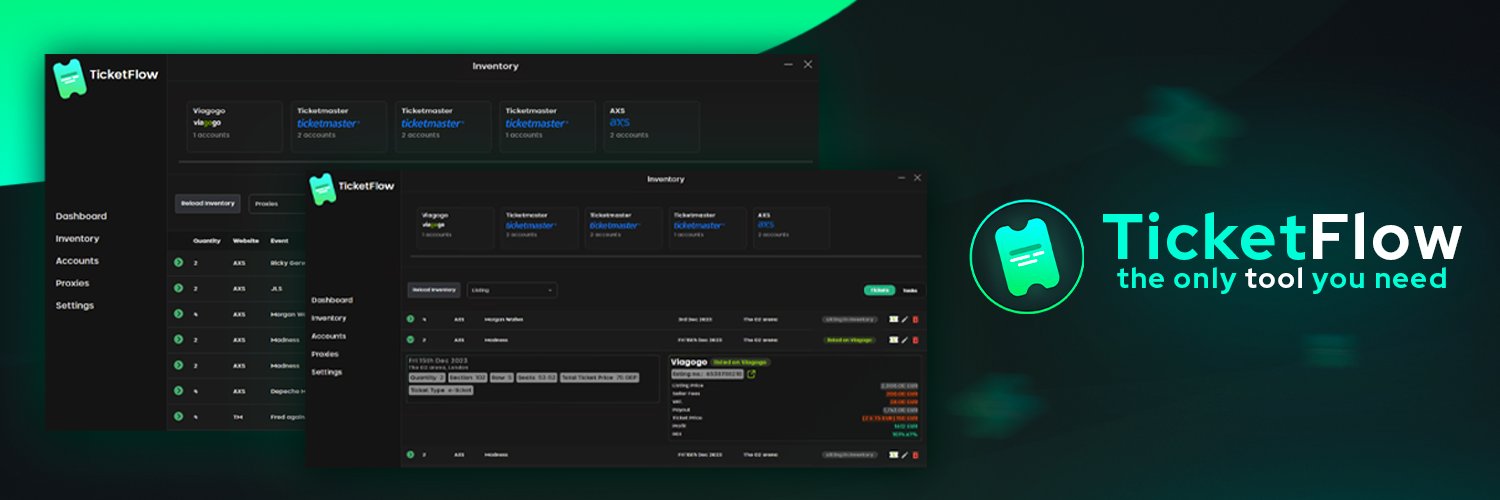Click Quantity column header in back window
The image size is (1500, 500).
click(x=207, y=241)
